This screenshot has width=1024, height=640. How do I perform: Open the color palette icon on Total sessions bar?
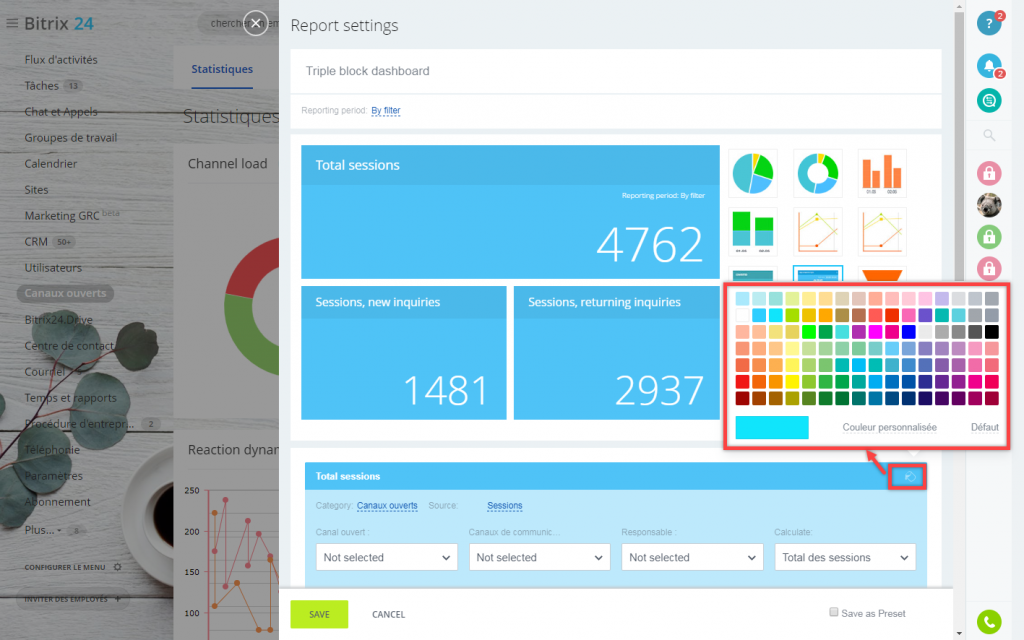(x=909, y=477)
